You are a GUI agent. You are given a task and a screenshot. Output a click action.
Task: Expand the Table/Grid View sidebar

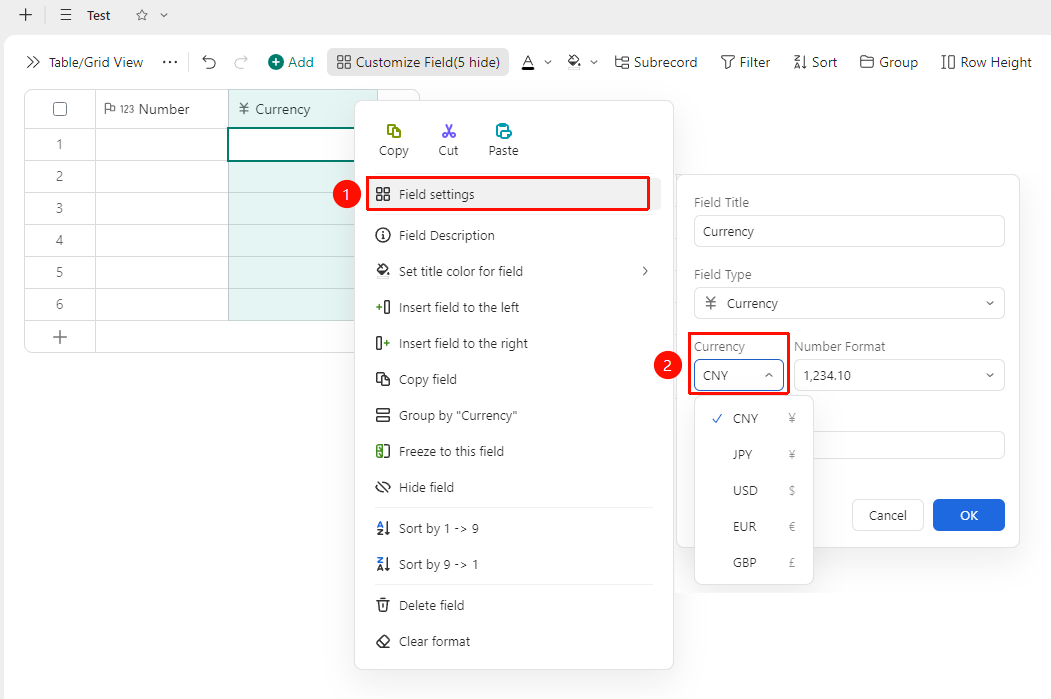33,62
